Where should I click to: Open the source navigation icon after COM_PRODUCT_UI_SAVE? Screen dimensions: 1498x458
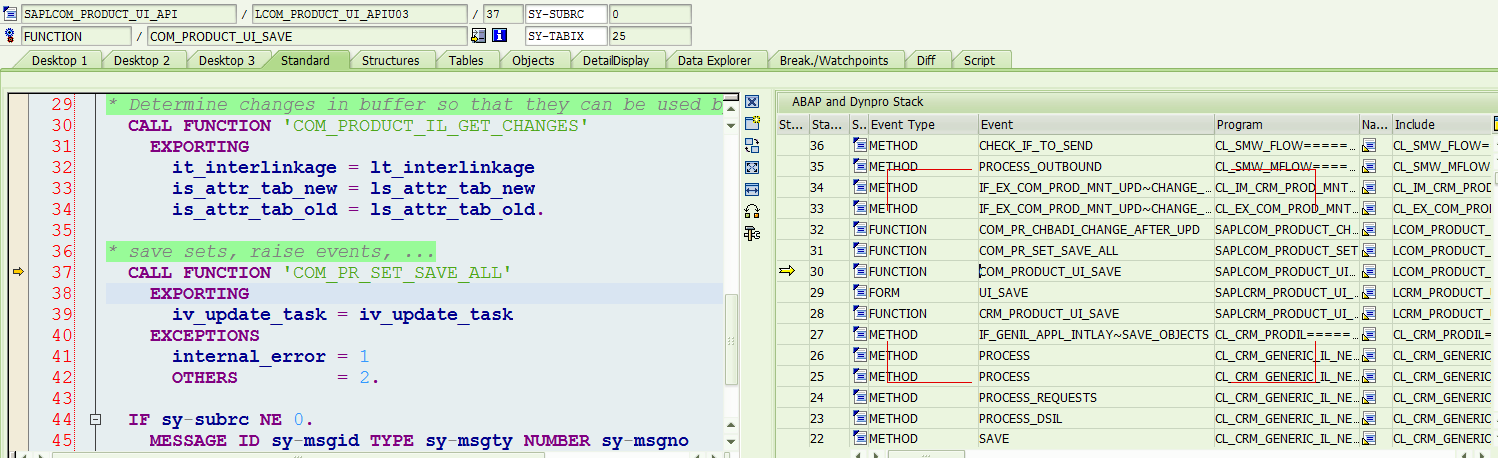point(478,36)
